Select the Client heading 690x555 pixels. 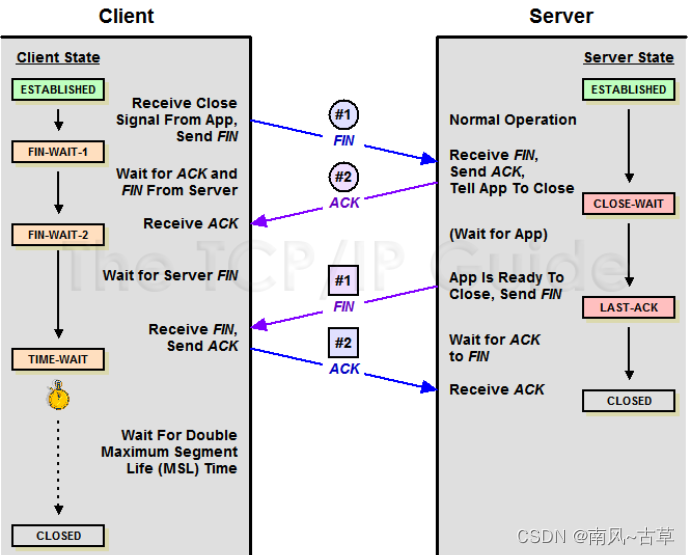pos(126,16)
